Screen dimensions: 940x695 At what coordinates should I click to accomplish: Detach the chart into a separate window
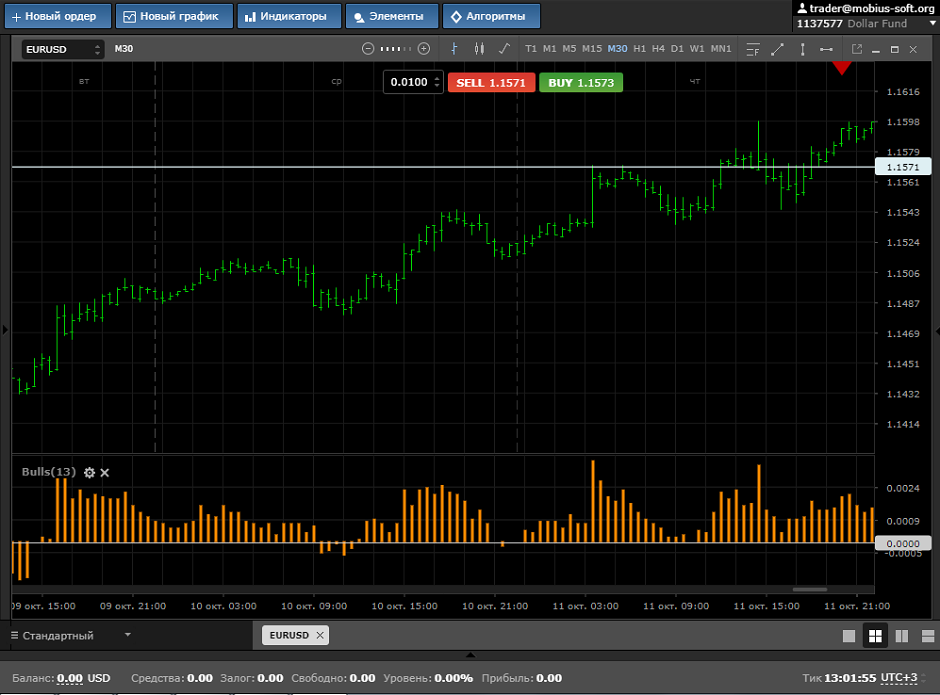[x=857, y=49]
